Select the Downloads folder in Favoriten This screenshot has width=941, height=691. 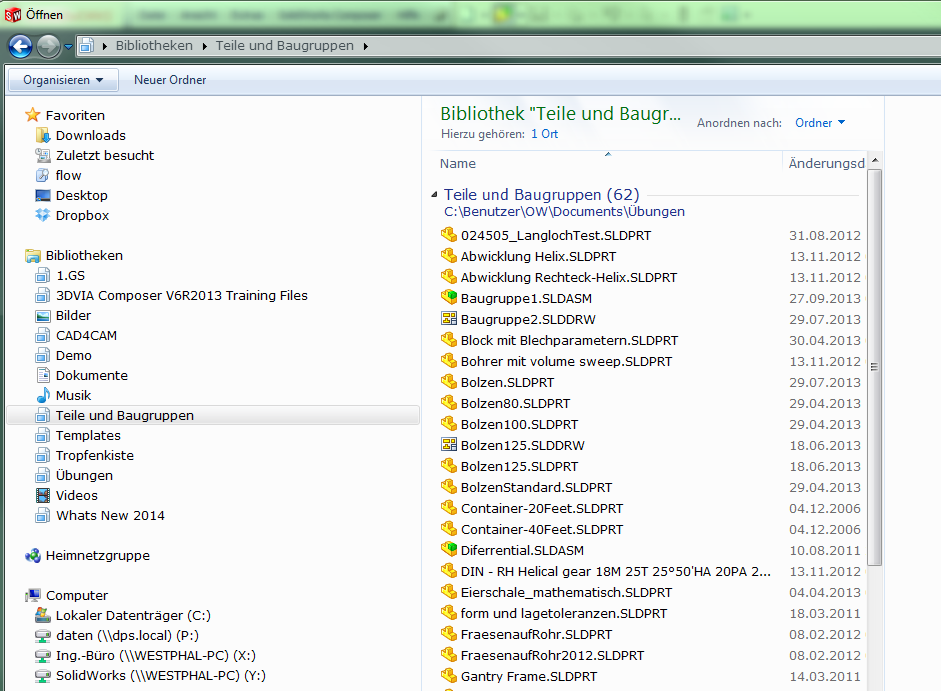click(90, 135)
